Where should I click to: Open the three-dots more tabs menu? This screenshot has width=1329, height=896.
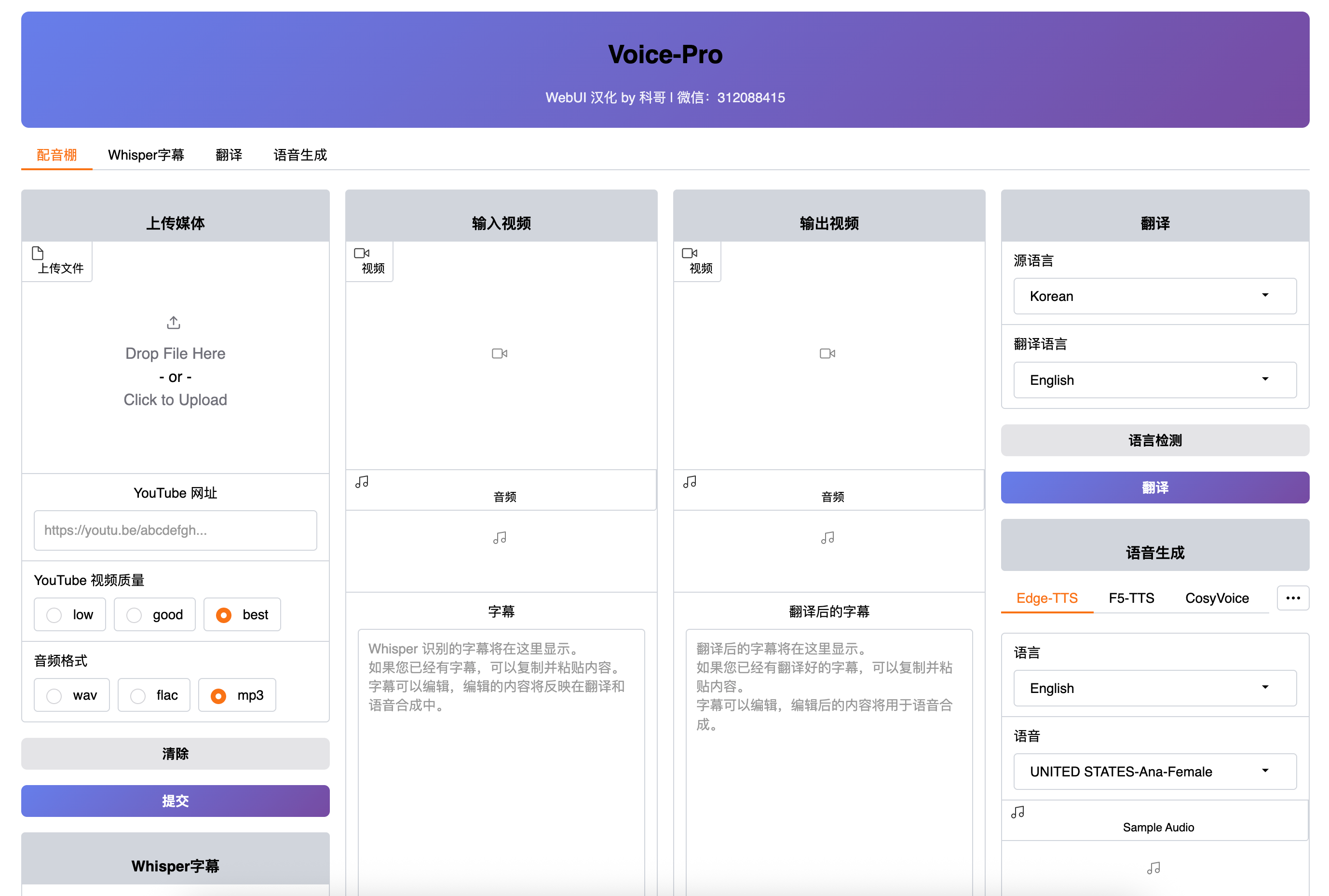click(1292, 598)
